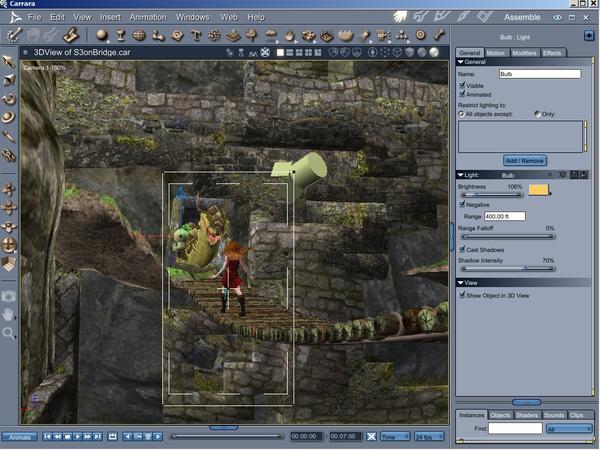The image size is (600, 450).
Task: Select the Zoom magnifier tool
Action: 8,333
